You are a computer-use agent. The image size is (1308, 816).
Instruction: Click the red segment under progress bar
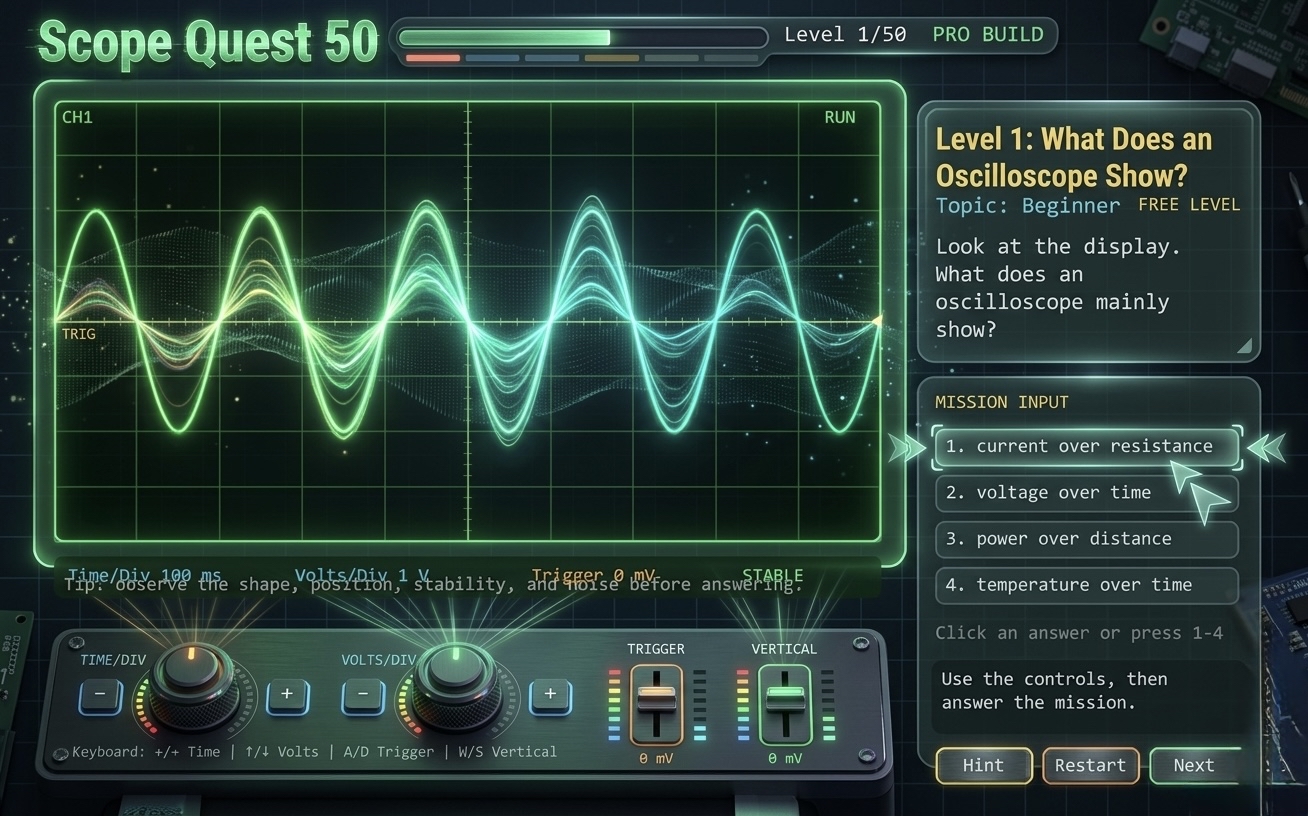pyautogui.click(x=433, y=58)
